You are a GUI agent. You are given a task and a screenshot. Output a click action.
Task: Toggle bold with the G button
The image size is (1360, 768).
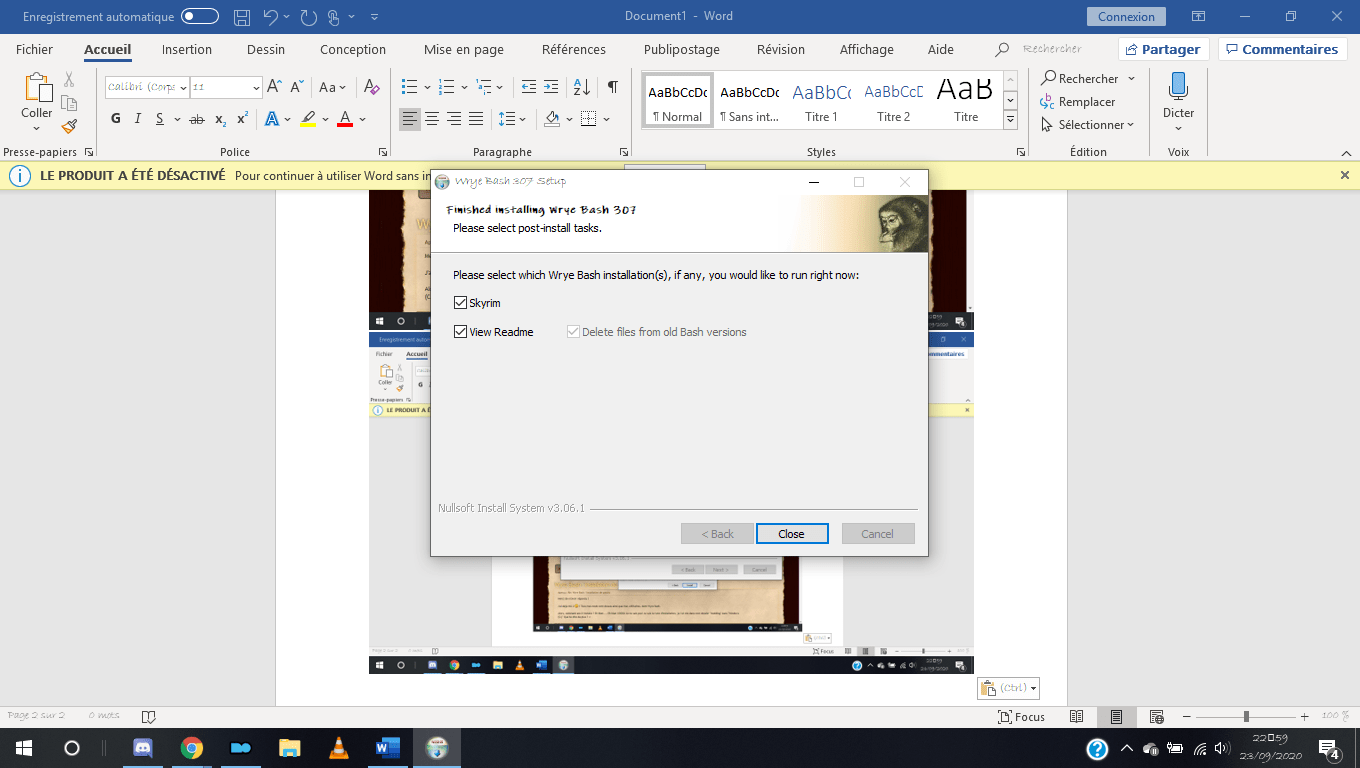pyautogui.click(x=115, y=119)
